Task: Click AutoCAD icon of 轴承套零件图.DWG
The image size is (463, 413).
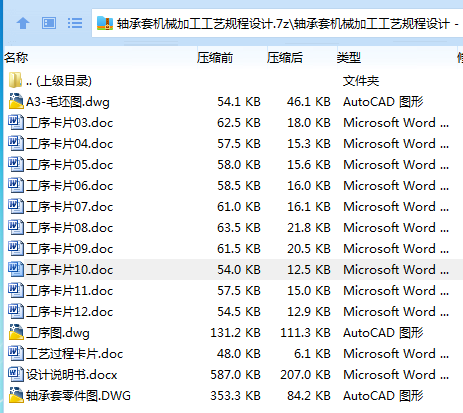Action: (x=16, y=395)
